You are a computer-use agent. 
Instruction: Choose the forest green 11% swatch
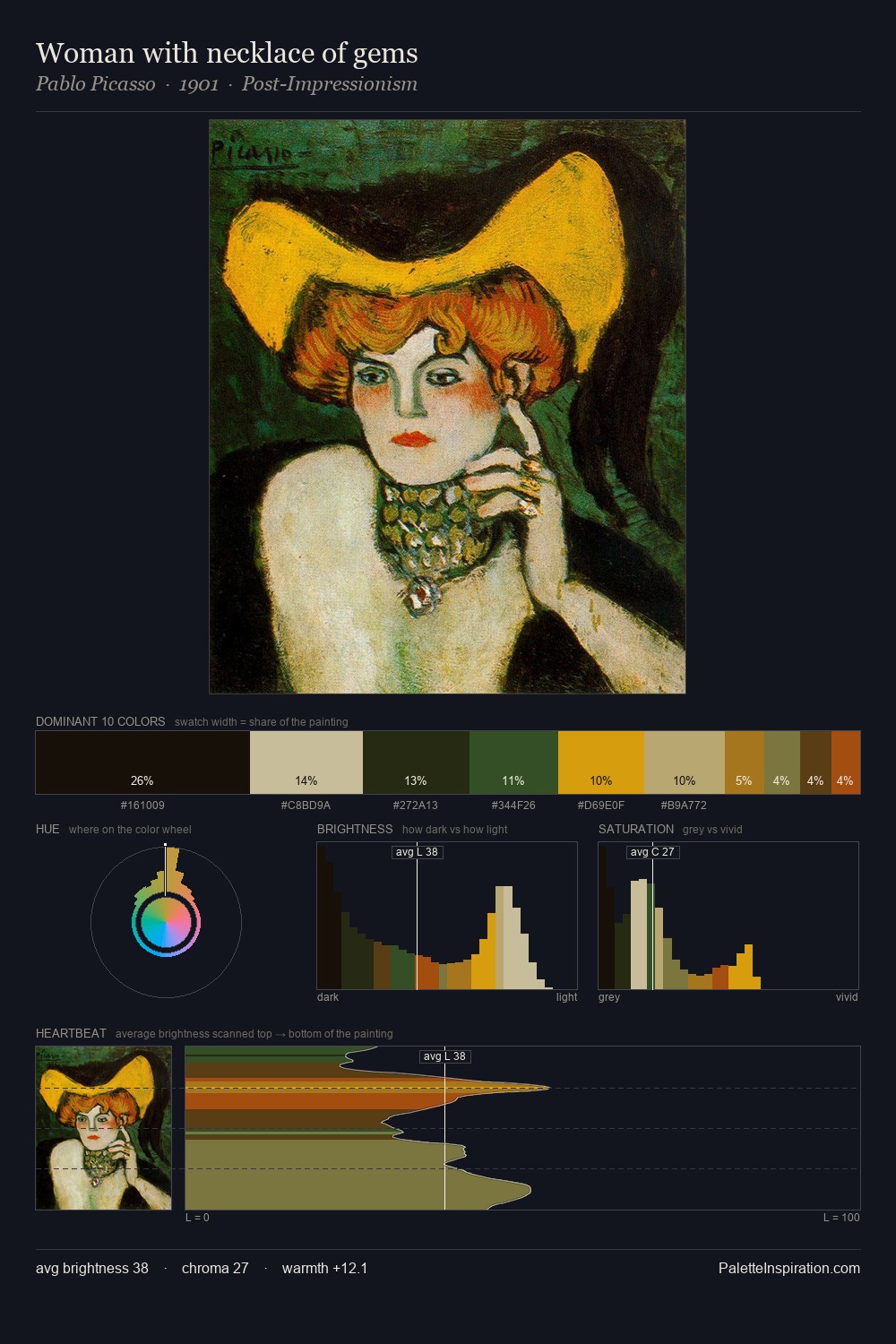[513, 762]
